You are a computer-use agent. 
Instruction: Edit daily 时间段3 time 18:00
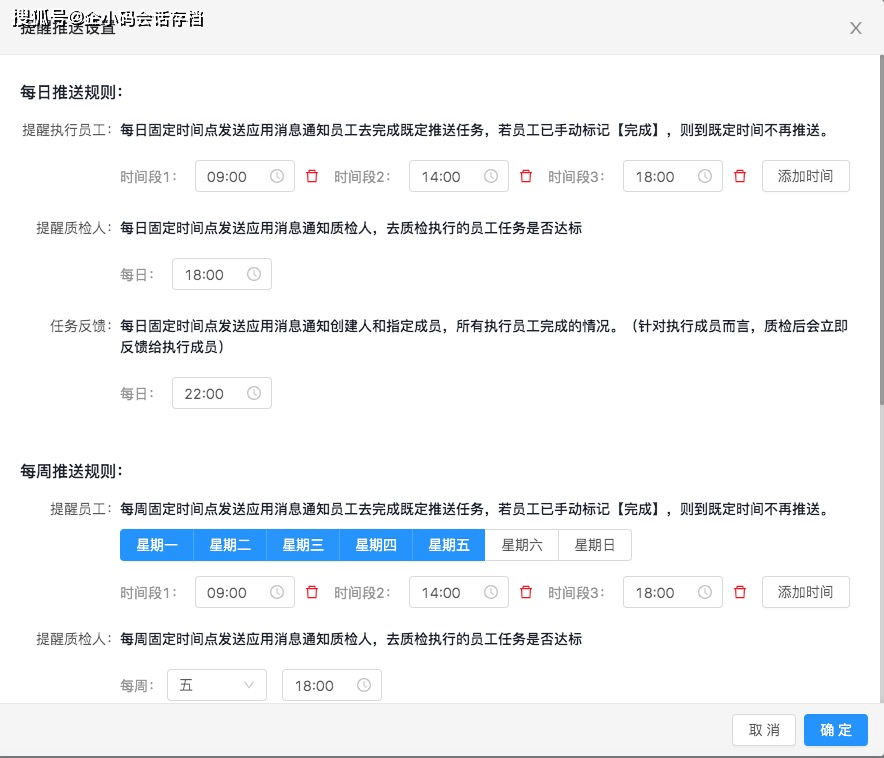(673, 176)
